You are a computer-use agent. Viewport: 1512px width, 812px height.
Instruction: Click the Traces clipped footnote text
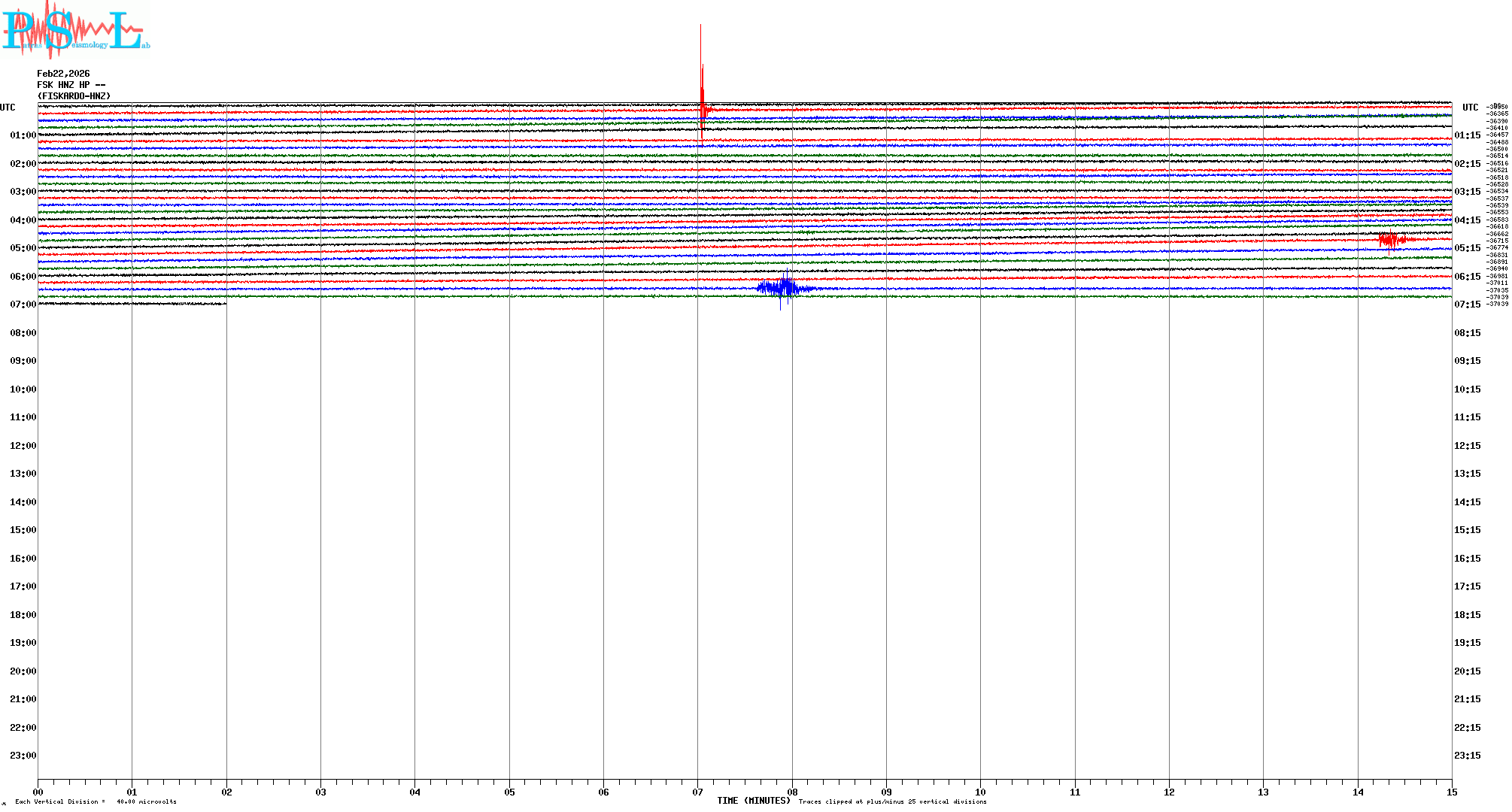pos(892,801)
